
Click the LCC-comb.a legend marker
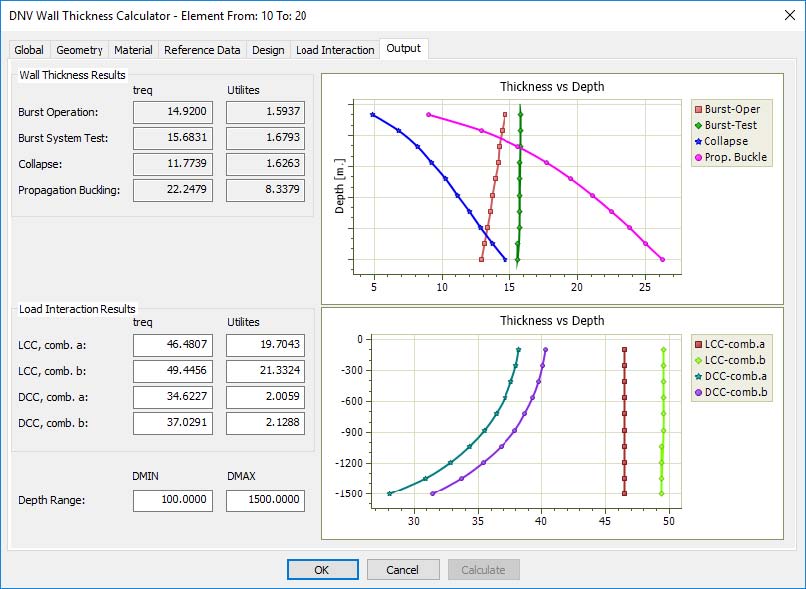pyautogui.click(x=698, y=344)
